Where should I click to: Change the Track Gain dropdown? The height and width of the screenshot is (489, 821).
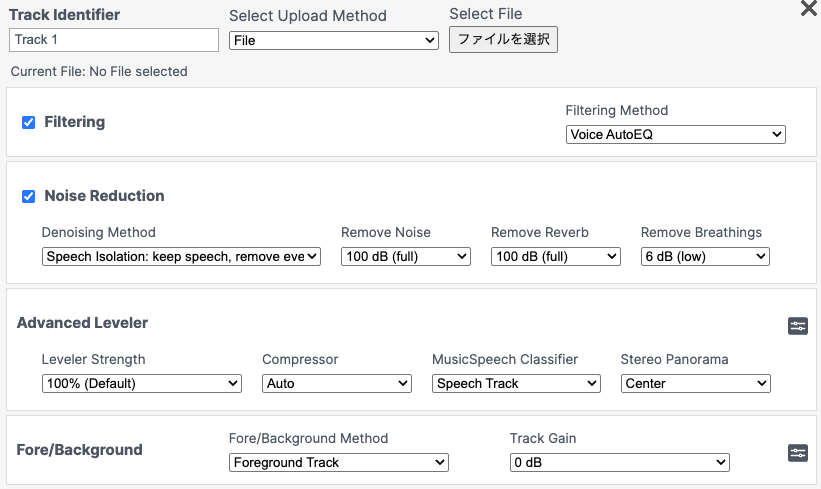coord(619,462)
